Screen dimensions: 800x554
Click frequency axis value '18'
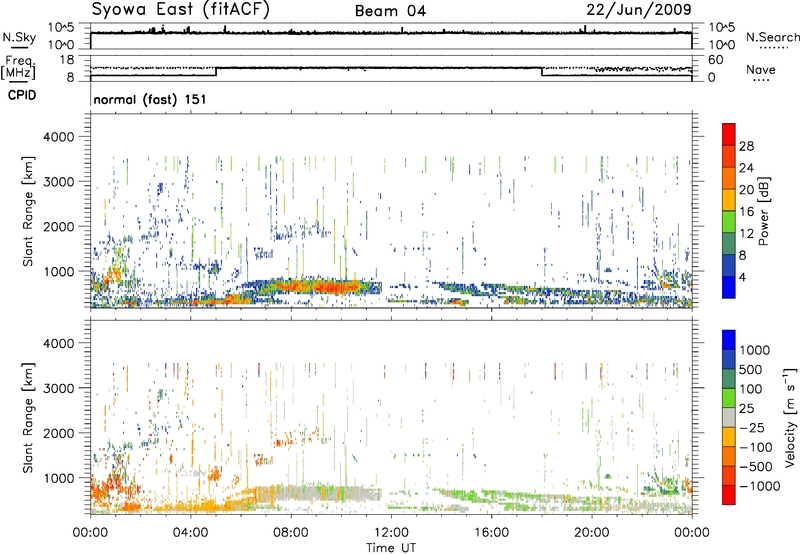[x=67, y=60]
